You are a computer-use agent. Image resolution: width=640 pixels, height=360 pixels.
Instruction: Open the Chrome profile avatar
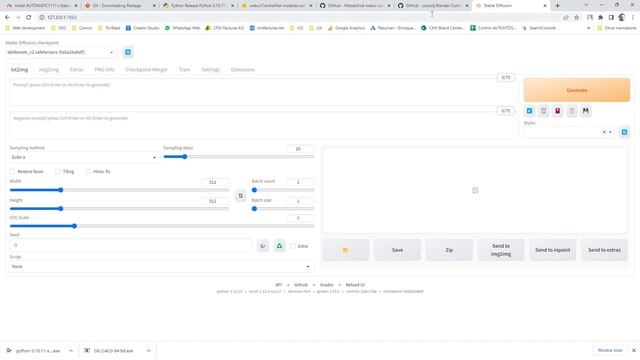coord(622,18)
